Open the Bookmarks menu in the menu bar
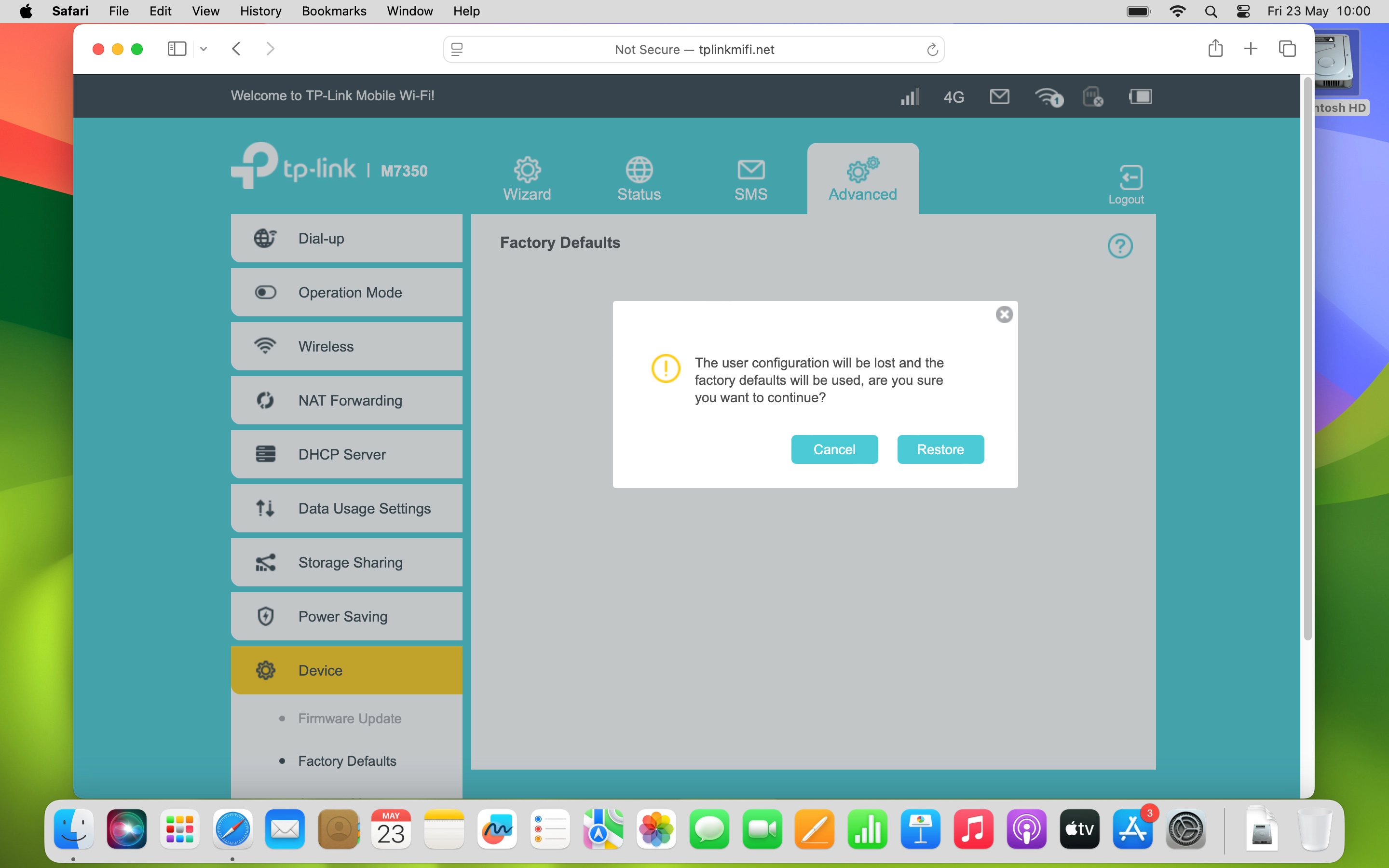This screenshot has height=868, width=1389. (x=333, y=11)
